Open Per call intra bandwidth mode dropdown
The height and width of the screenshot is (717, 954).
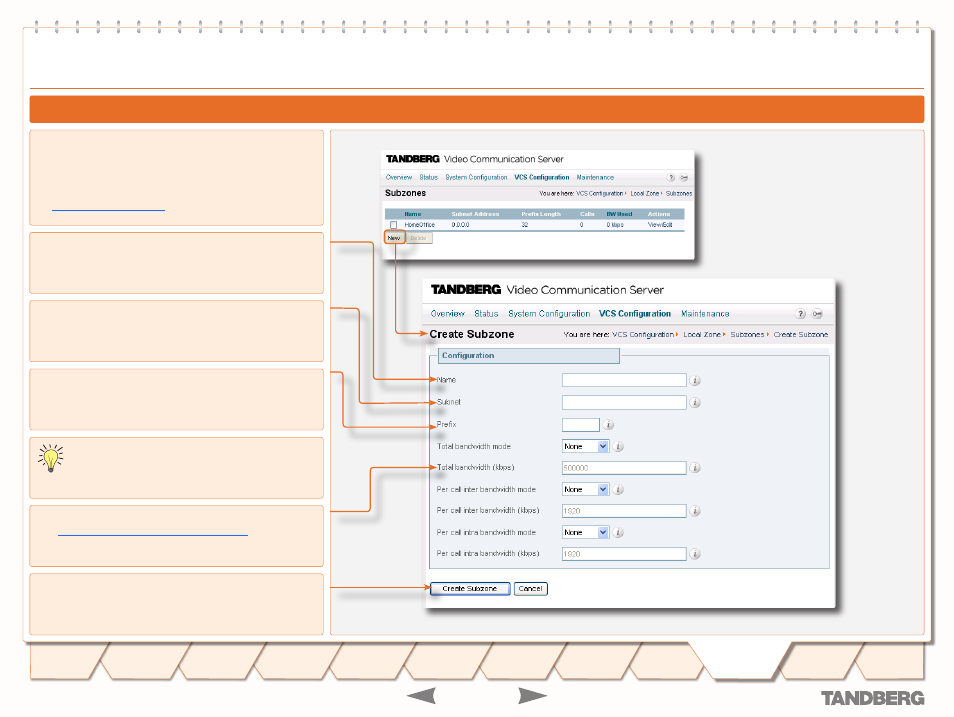tap(585, 533)
